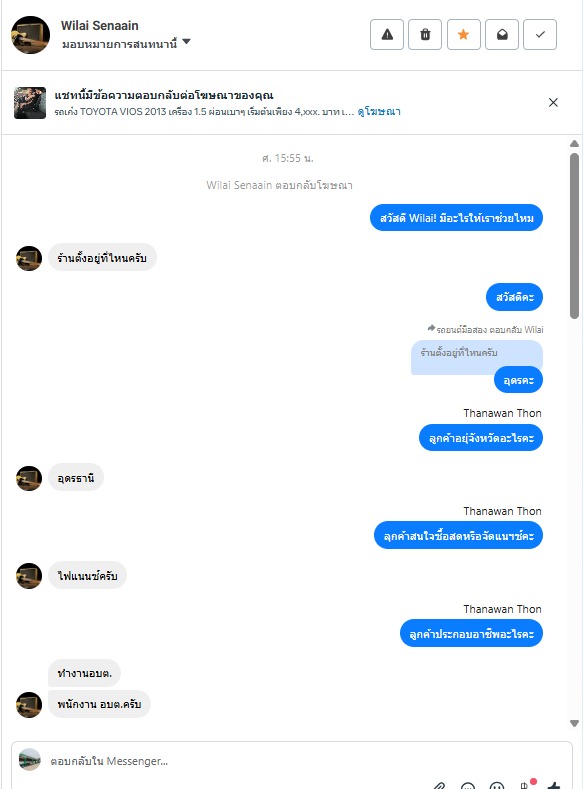The height and width of the screenshot is (789, 583).
Task: Click the arrow beside the assign conversation label
Action: (186, 42)
